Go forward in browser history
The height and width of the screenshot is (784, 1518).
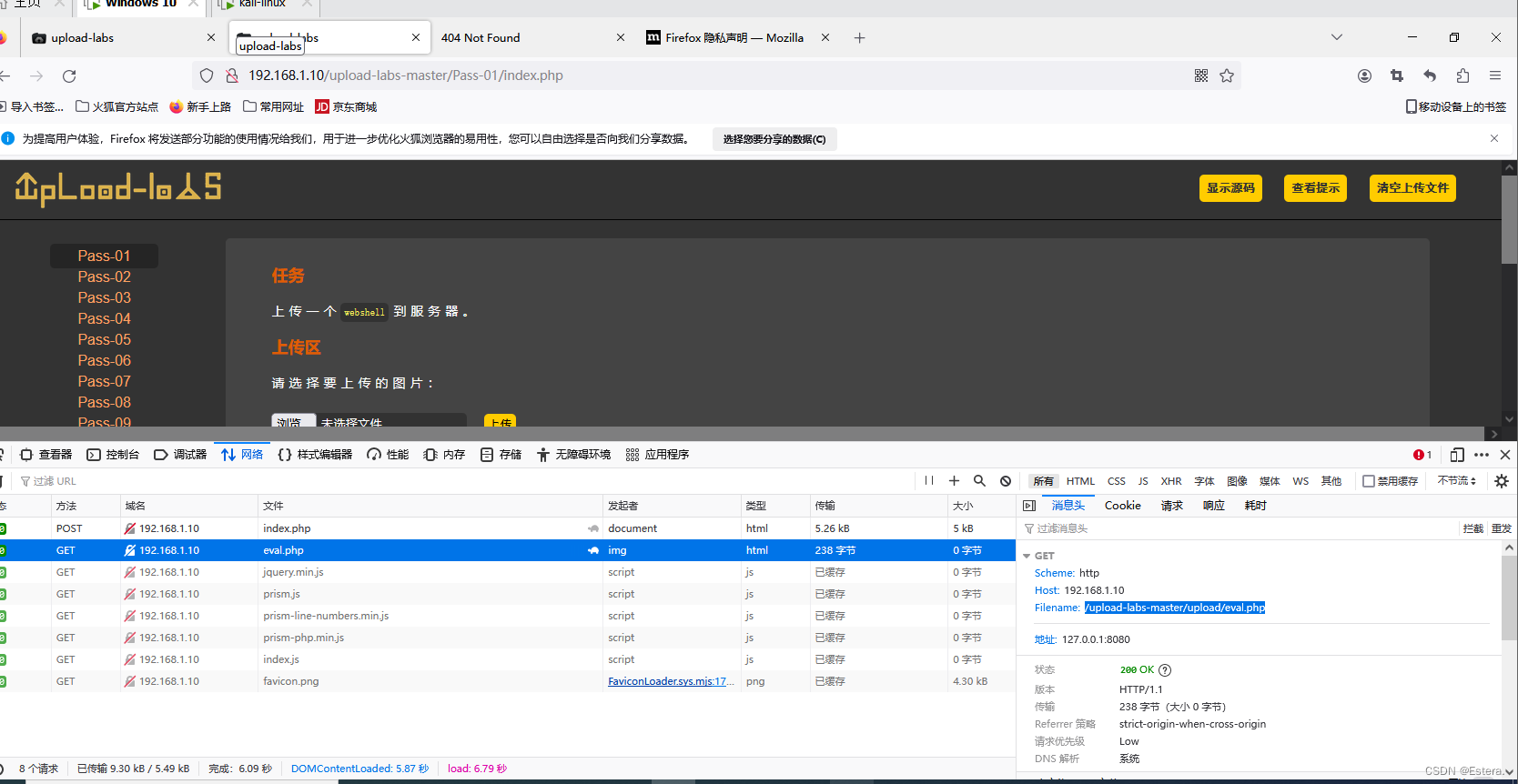click(36, 75)
